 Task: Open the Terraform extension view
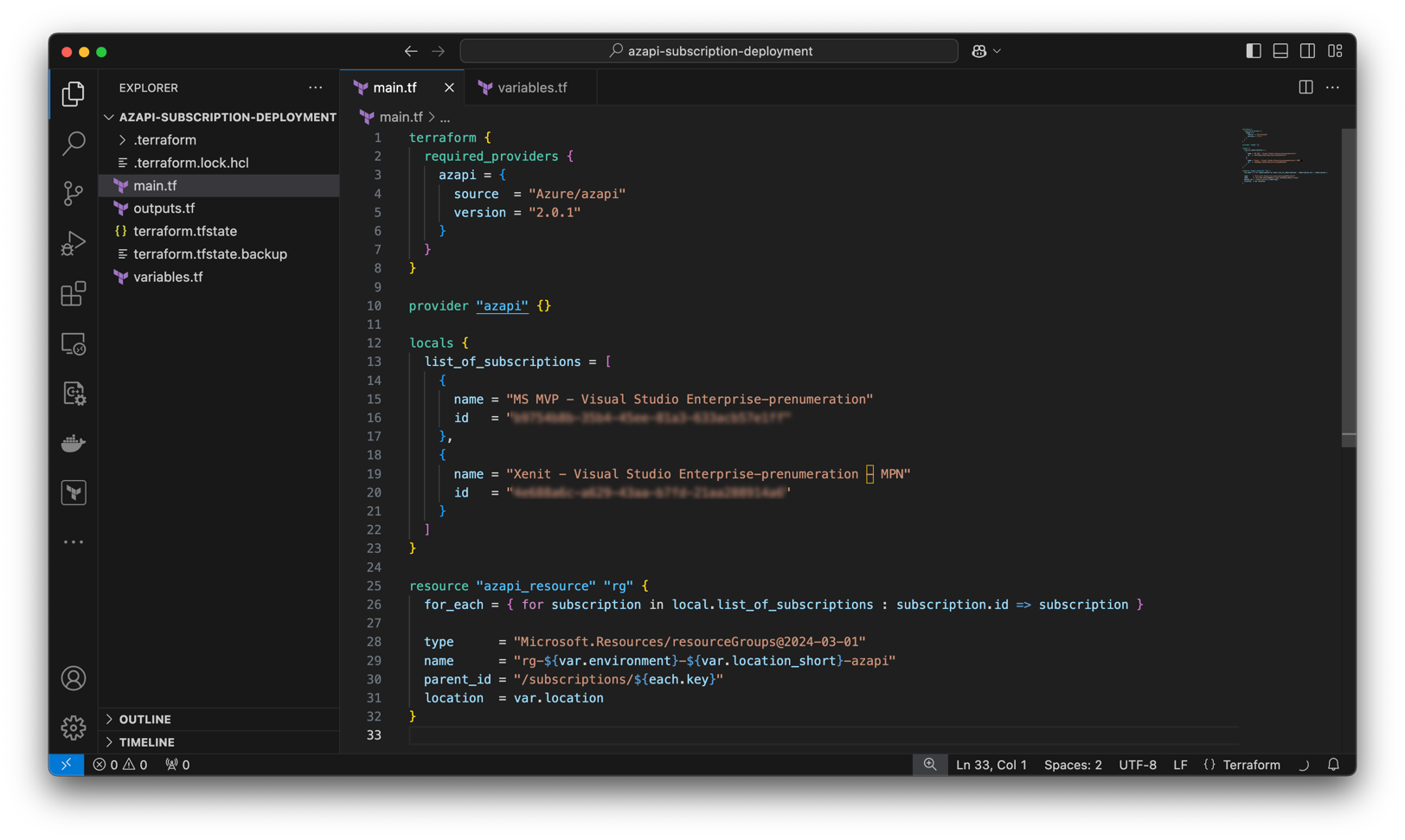pyautogui.click(x=74, y=493)
